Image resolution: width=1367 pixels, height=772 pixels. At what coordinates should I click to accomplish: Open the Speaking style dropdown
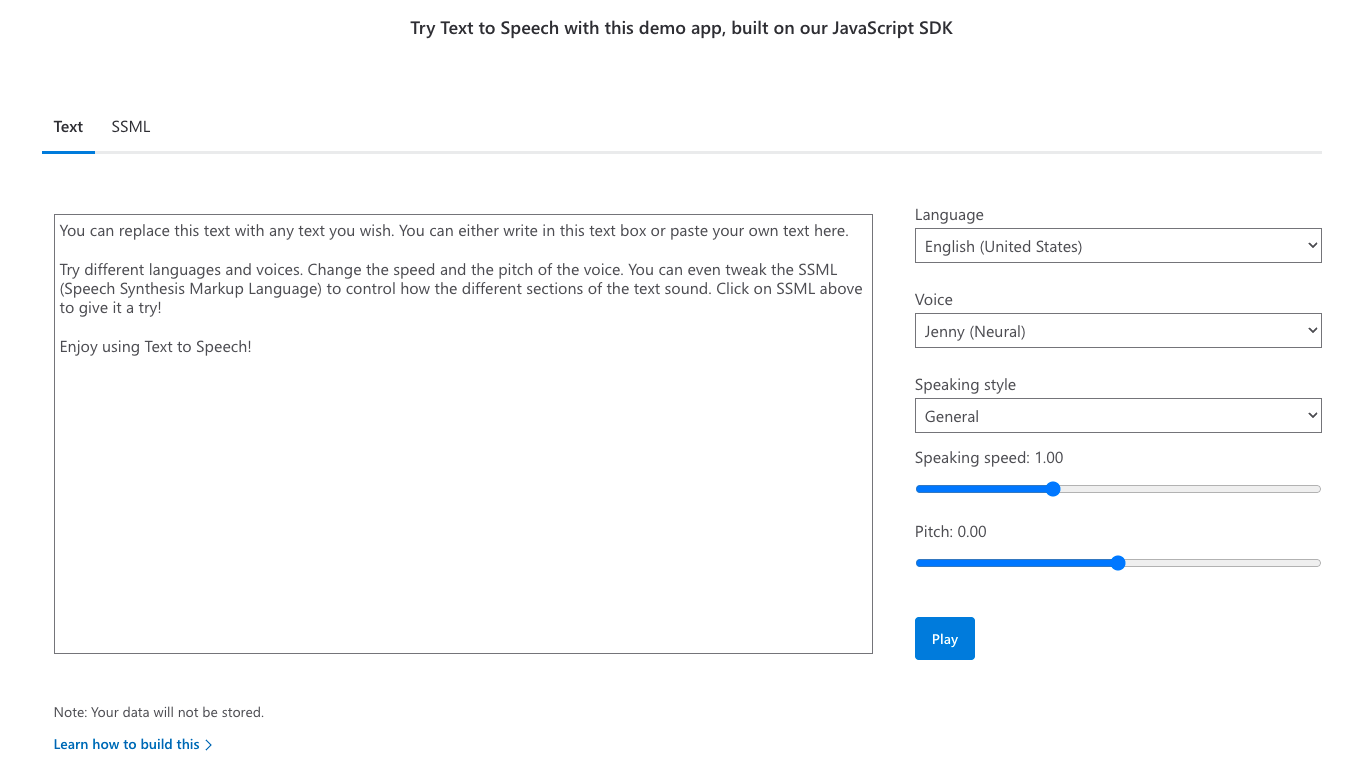1117,416
